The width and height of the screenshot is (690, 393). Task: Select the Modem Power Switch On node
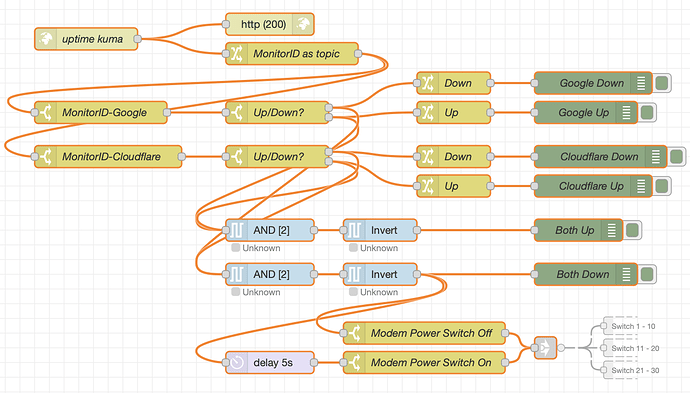point(424,362)
